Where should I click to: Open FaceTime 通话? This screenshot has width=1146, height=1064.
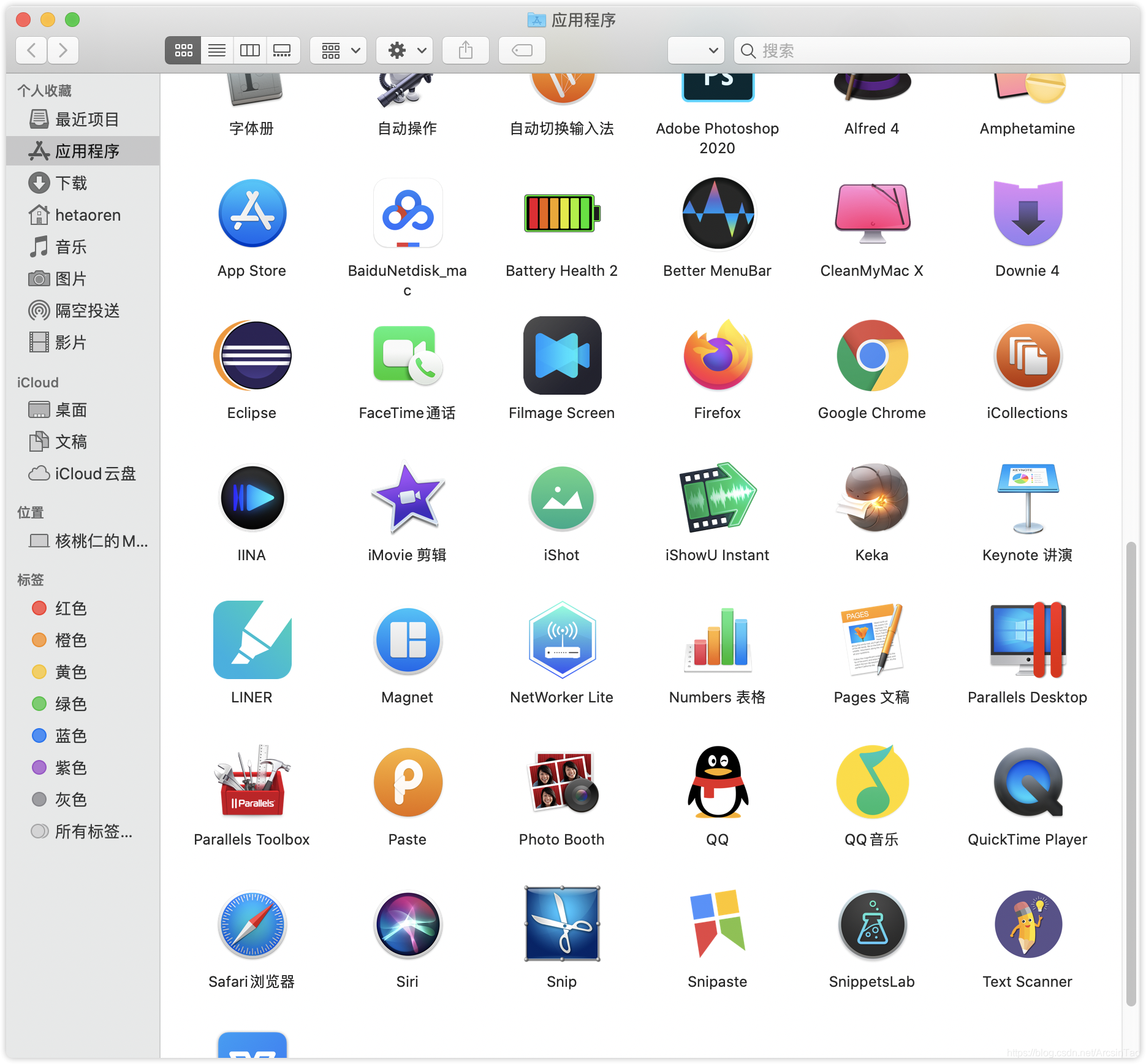click(x=408, y=355)
